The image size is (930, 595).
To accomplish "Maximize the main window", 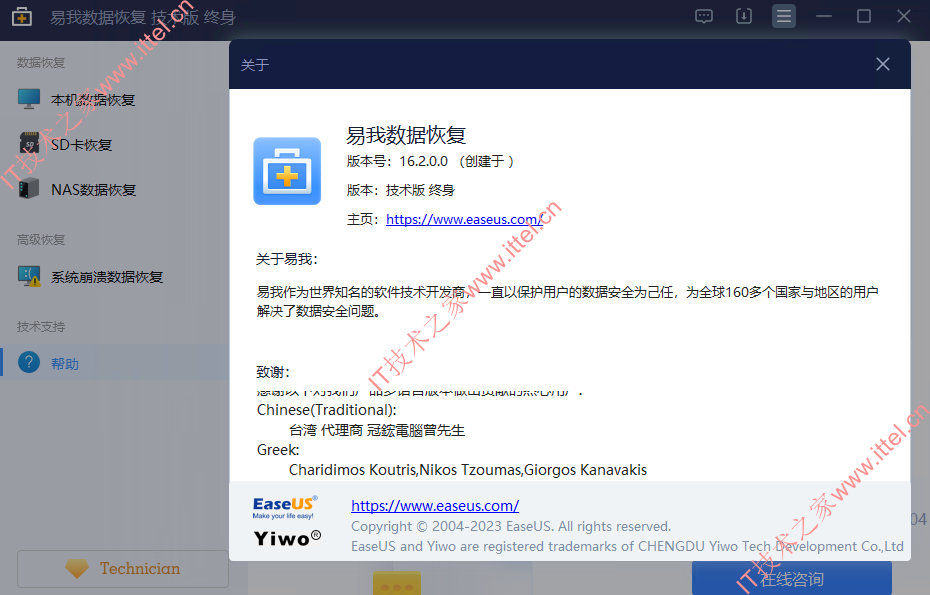I will point(864,16).
